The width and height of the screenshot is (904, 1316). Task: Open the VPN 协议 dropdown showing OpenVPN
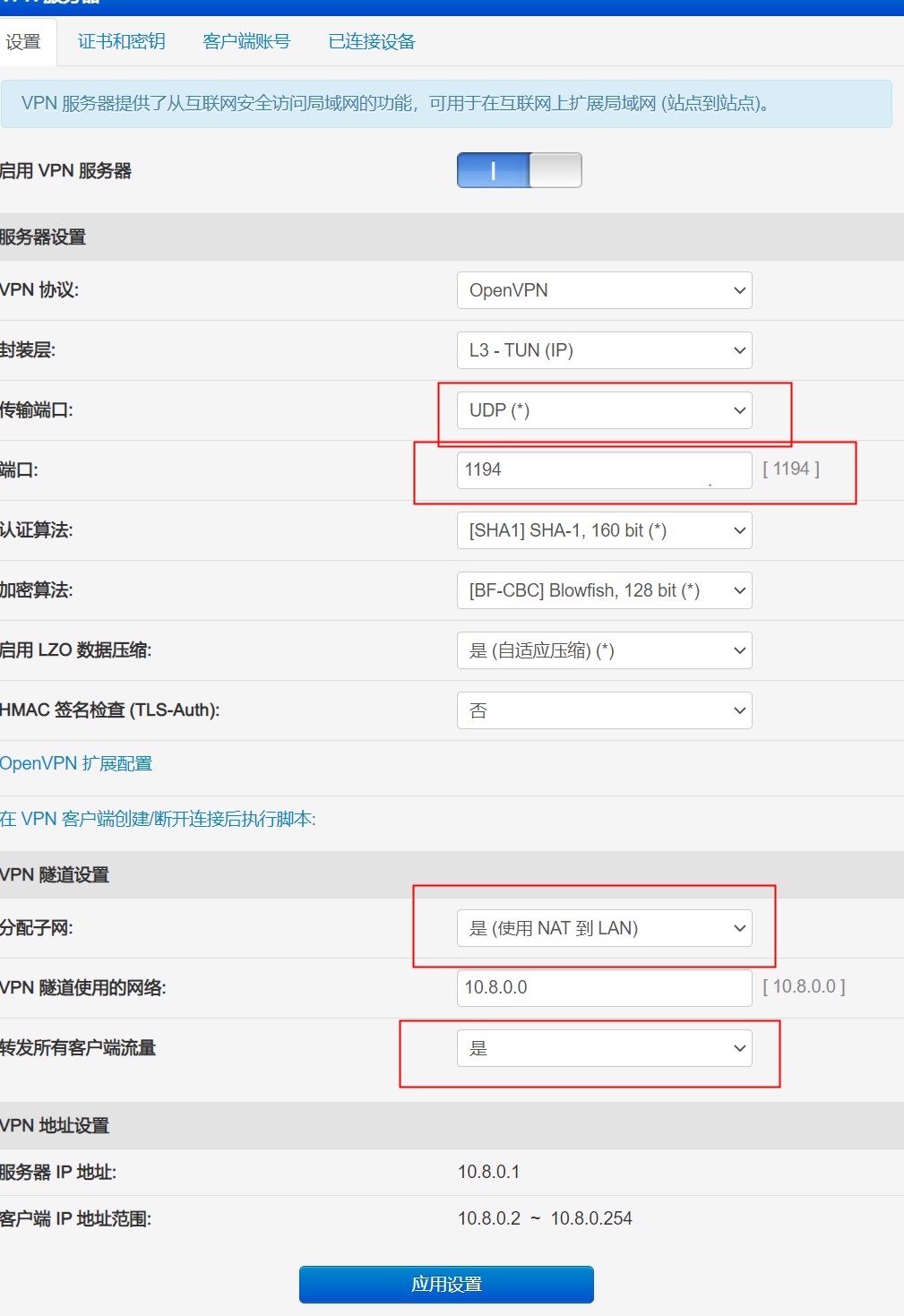[604, 290]
